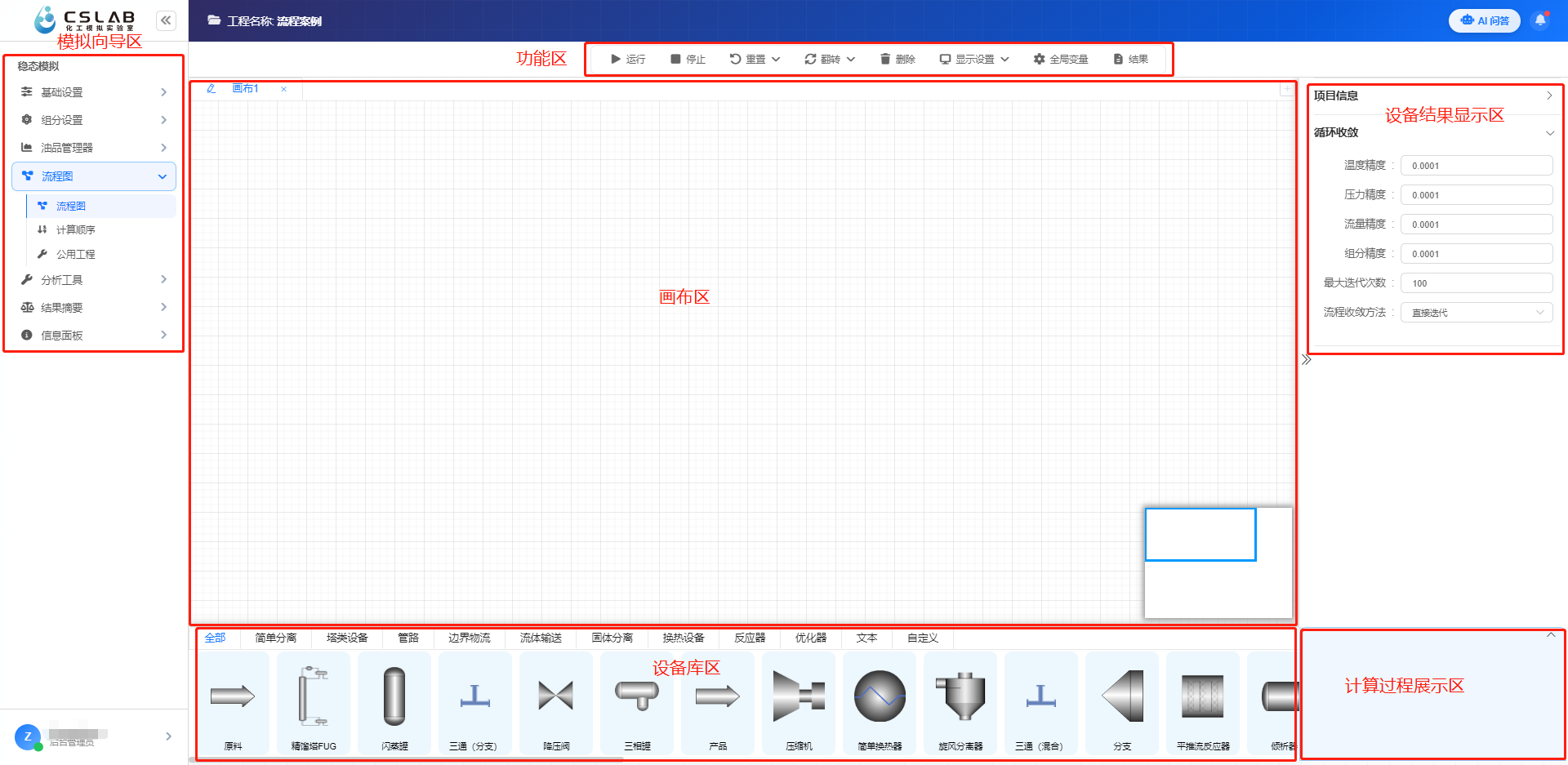Screen dimensions: 1568x765
Task: Click the CSLAB logo
Action: point(84,20)
